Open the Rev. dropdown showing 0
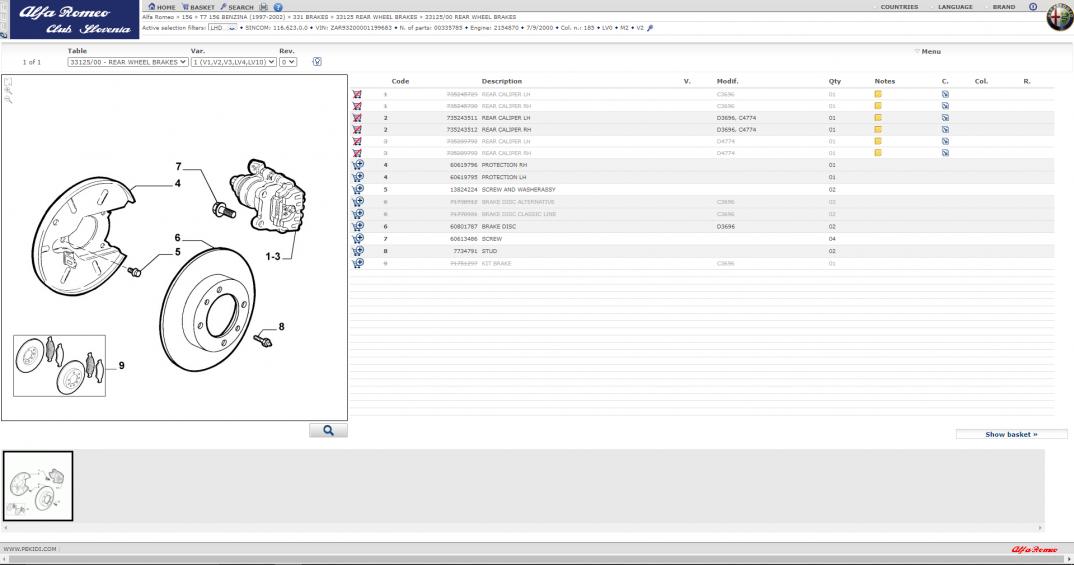Image resolution: width=1074 pixels, height=565 pixels. point(288,62)
